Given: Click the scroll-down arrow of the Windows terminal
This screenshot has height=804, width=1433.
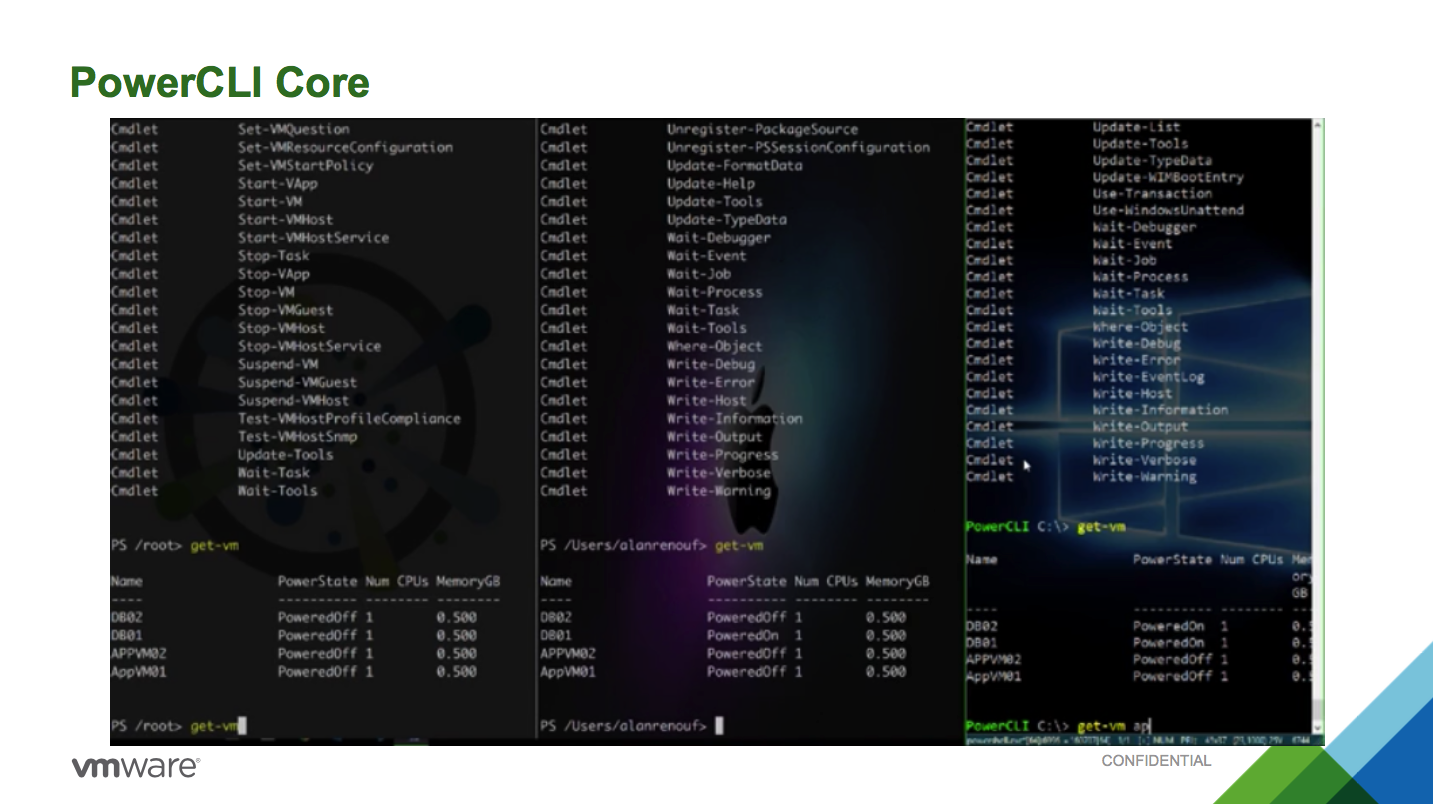Looking at the screenshot, I should click(1318, 727).
